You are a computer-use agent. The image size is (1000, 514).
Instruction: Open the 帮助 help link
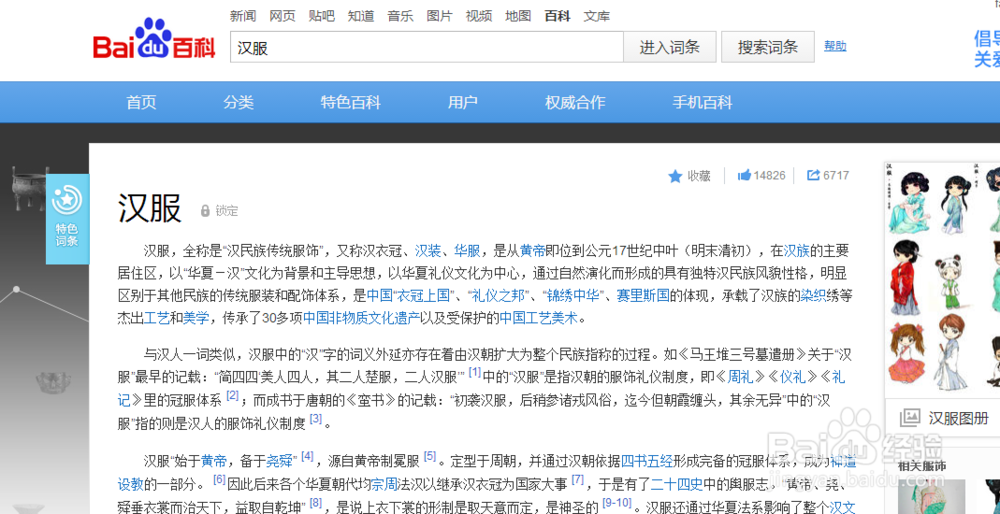pyautogui.click(x=835, y=46)
